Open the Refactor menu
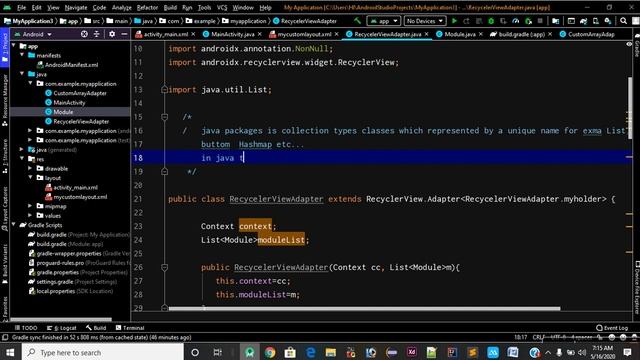 tap(147, 7)
